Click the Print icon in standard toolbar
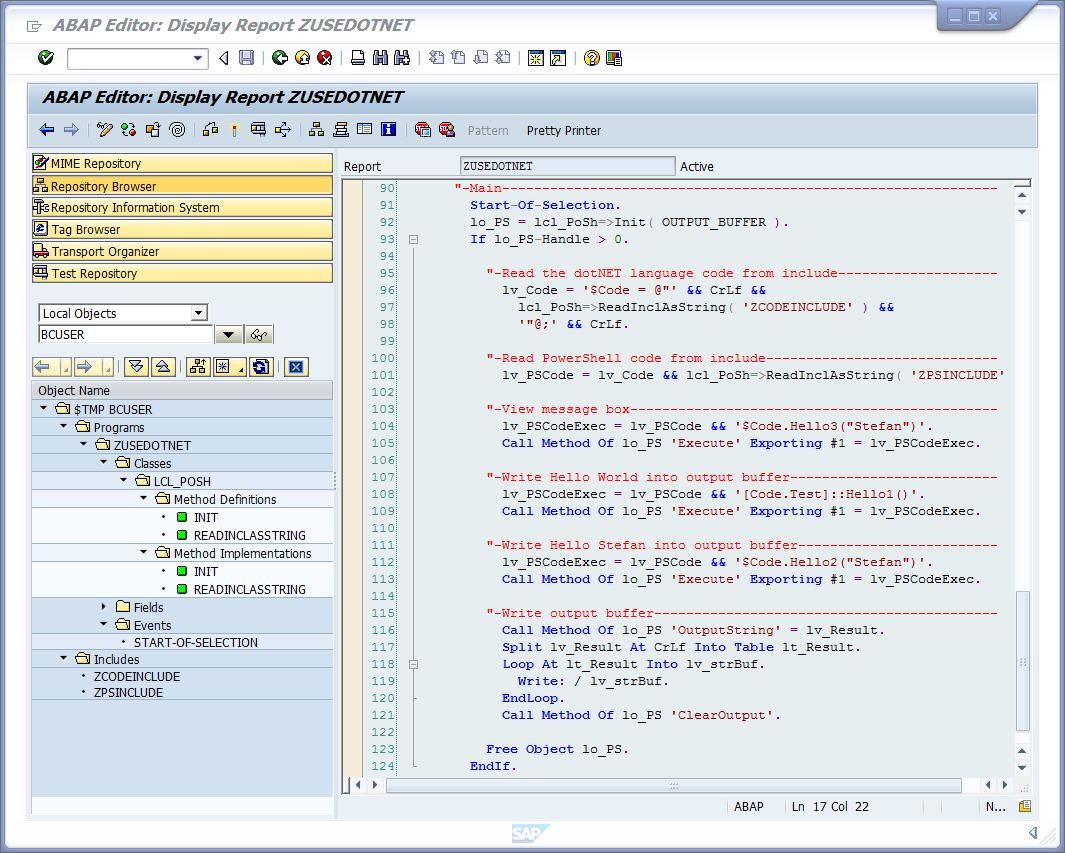Viewport: 1065px width, 853px height. point(358,58)
